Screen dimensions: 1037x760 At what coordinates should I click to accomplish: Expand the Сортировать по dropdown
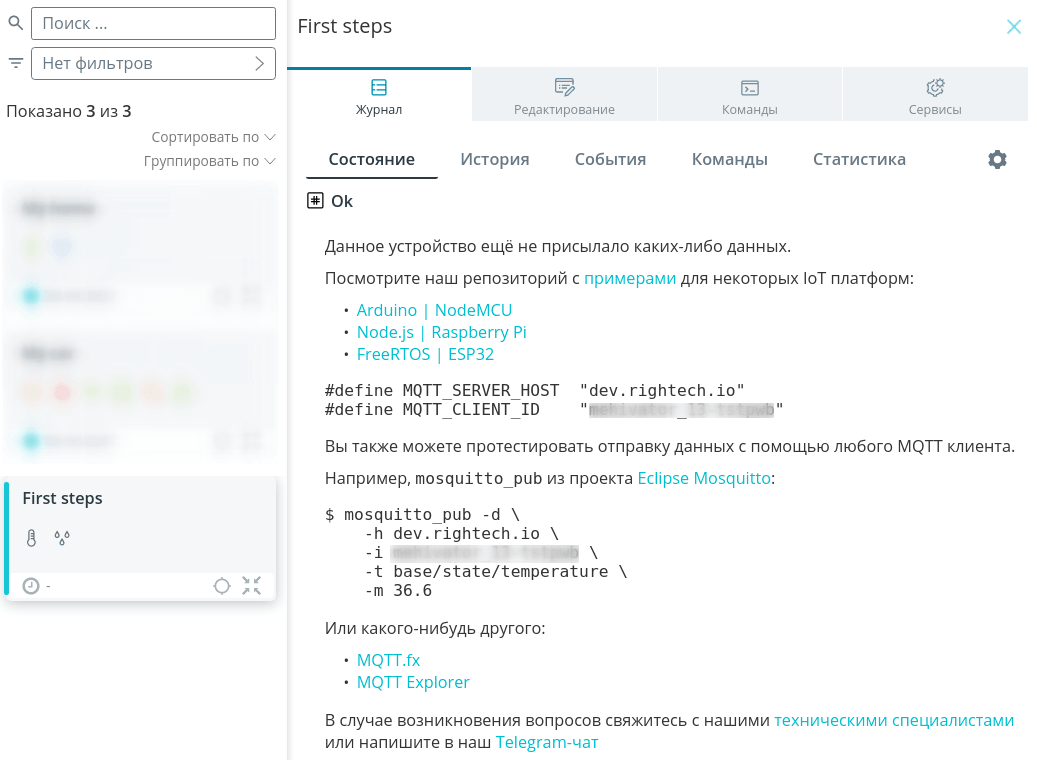pos(213,137)
